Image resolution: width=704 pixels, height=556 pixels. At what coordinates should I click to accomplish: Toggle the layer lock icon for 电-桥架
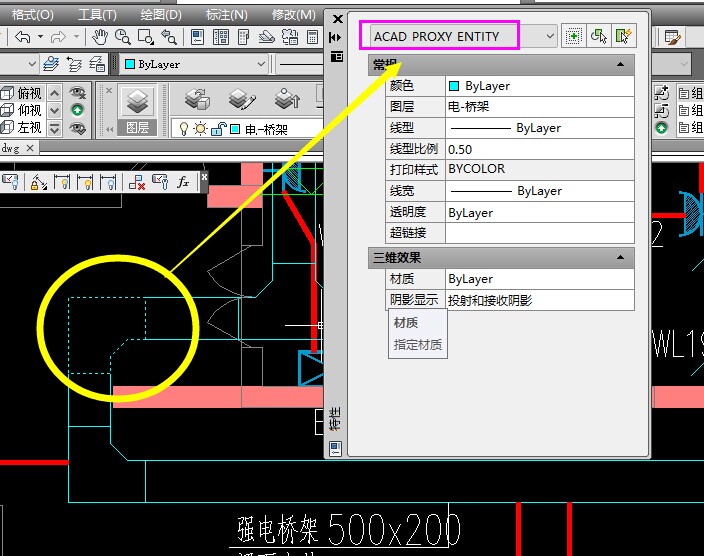(217, 129)
